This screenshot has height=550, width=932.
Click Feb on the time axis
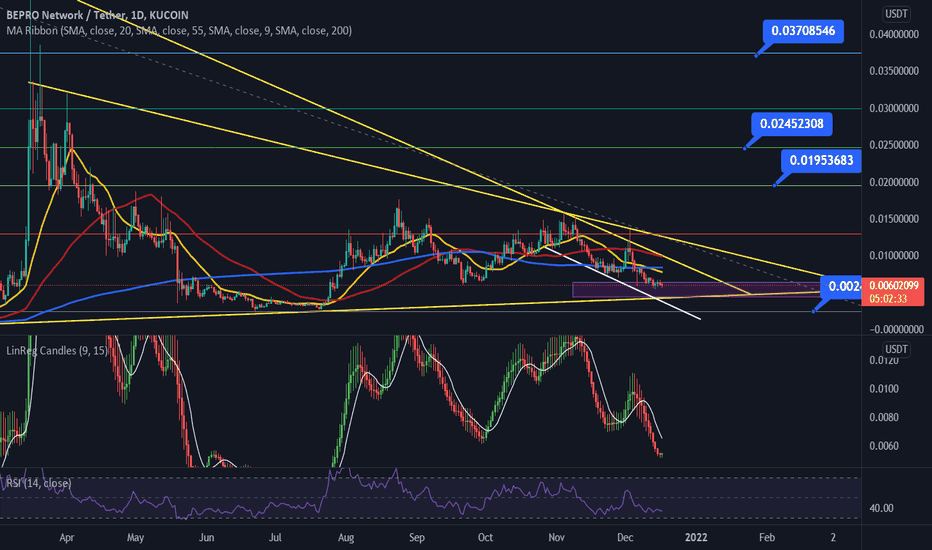(x=767, y=538)
